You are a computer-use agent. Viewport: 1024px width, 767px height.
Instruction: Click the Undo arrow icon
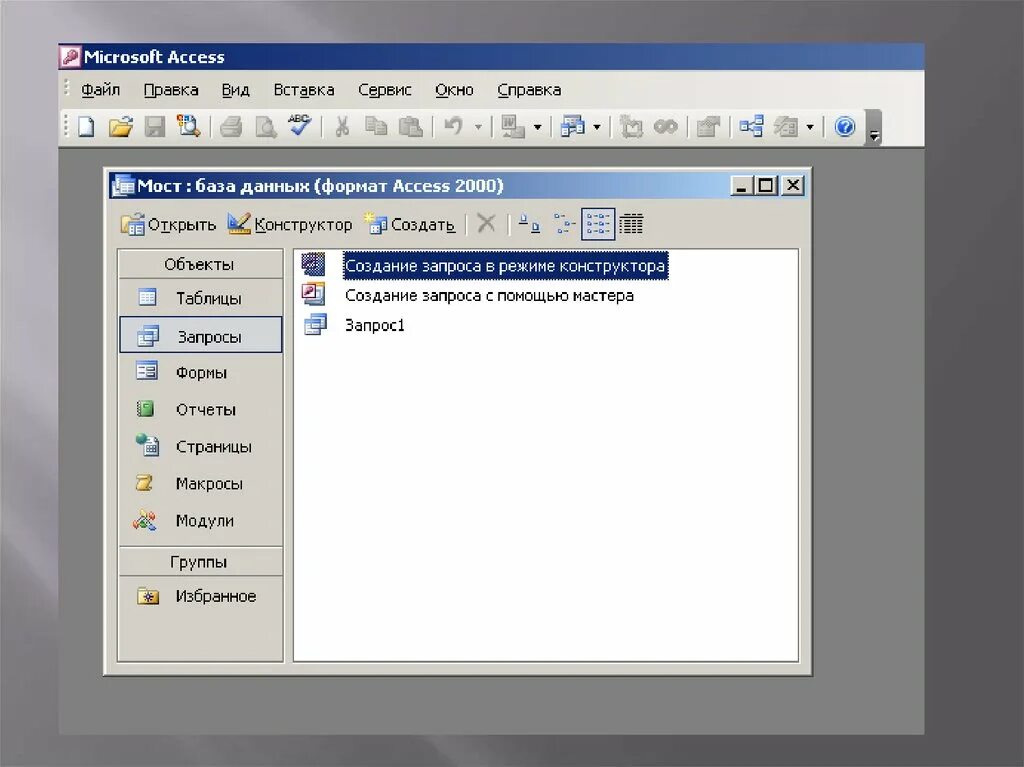[453, 125]
